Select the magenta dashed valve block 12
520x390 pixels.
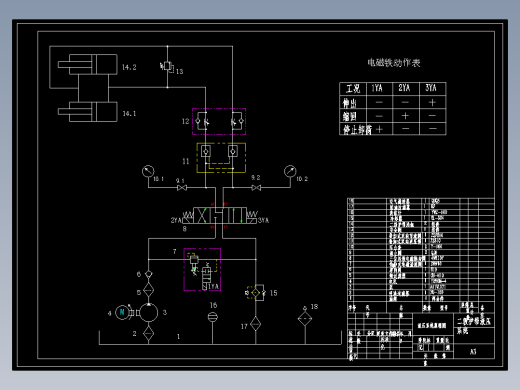(219, 121)
